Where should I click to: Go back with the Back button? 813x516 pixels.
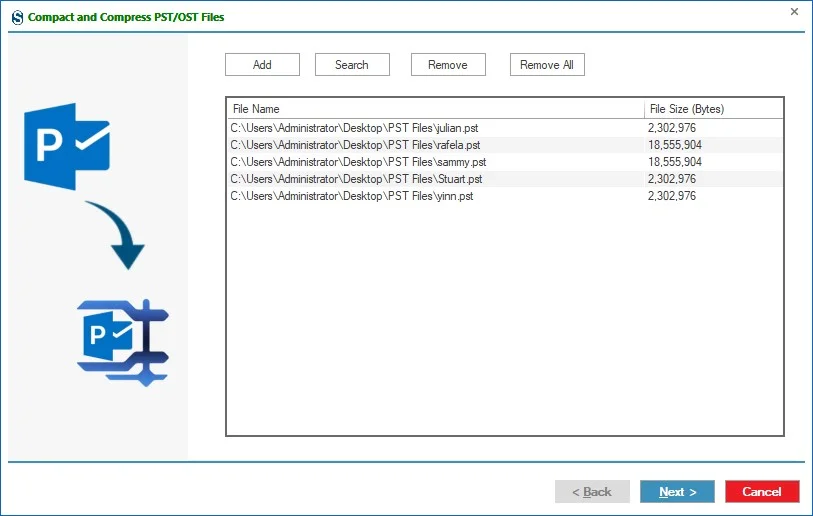pos(592,492)
